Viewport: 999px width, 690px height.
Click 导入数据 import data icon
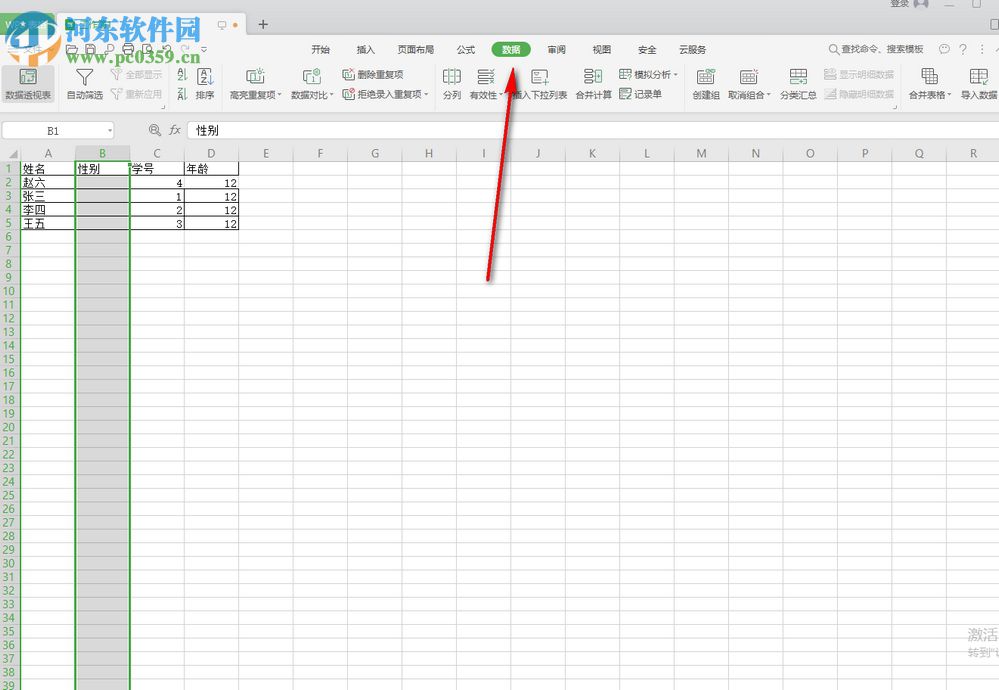coord(979,83)
